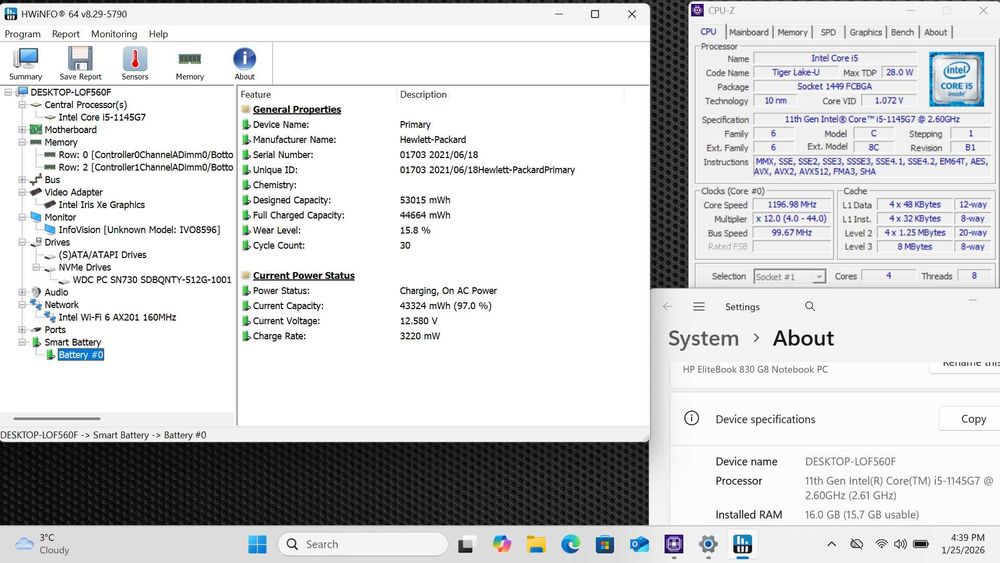Collapse the Central Processor(s) node
The image size is (1000, 563).
point(22,105)
